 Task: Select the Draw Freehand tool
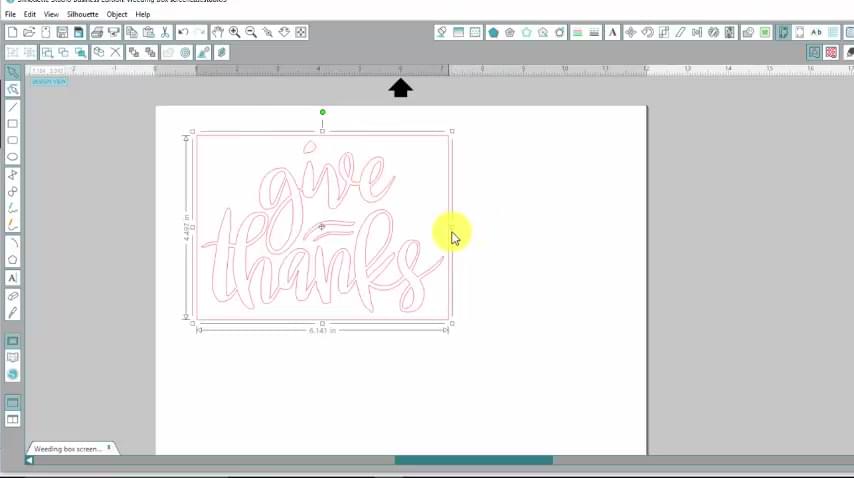click(x=13, y=209)
